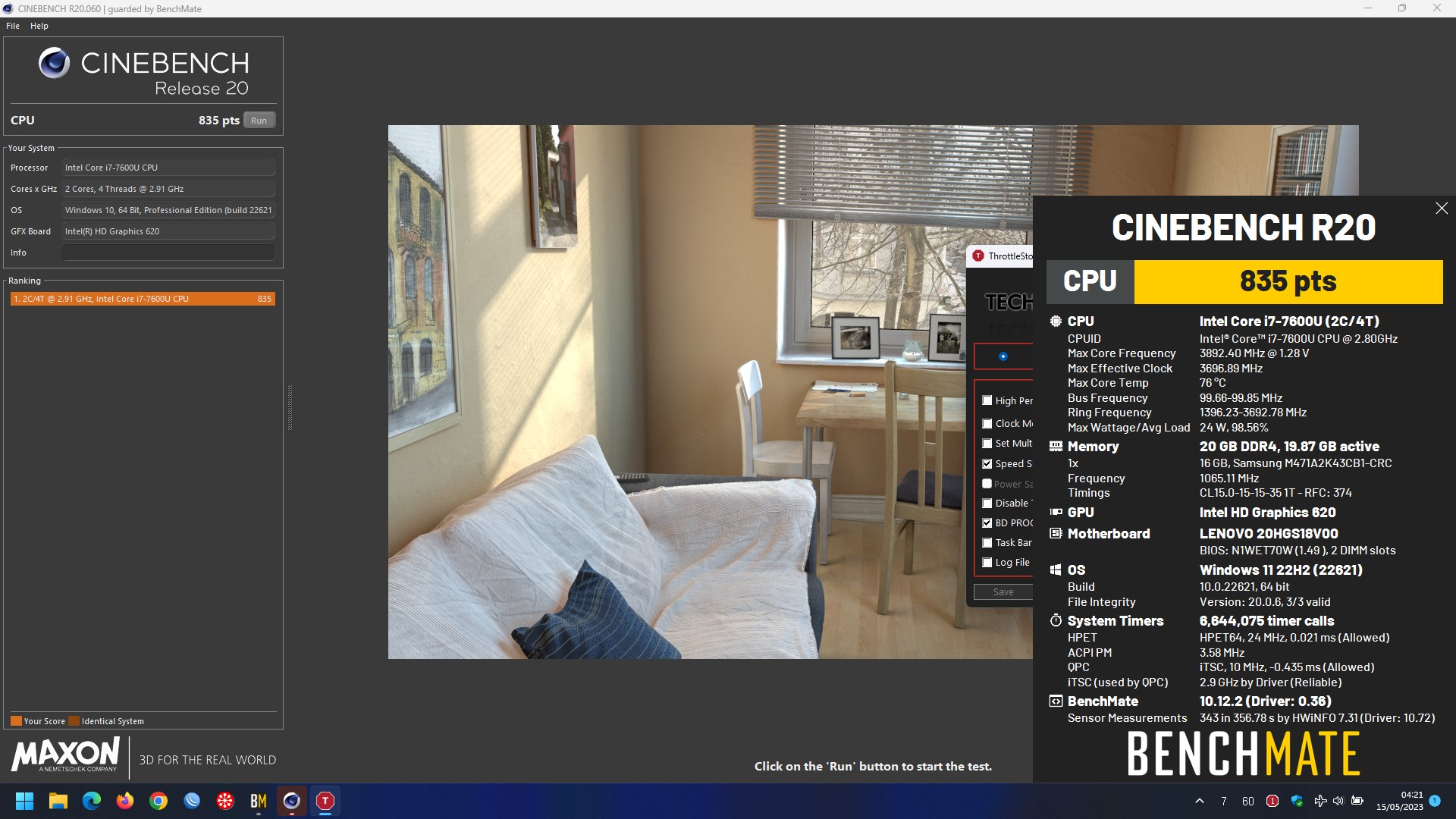
Task: Open File Explorer from the taskbar
Action: click(x=58, y=801)
